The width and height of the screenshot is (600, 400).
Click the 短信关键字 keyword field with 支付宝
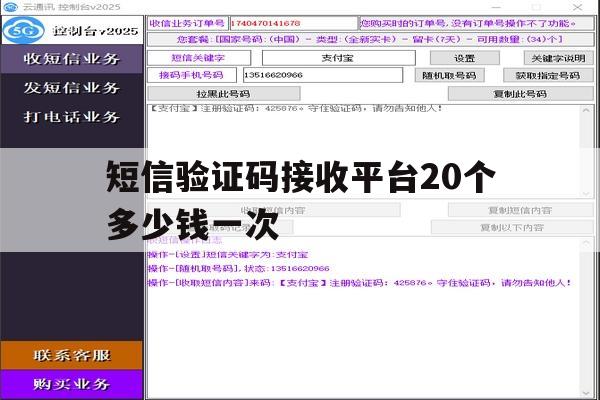pos(338,58)
